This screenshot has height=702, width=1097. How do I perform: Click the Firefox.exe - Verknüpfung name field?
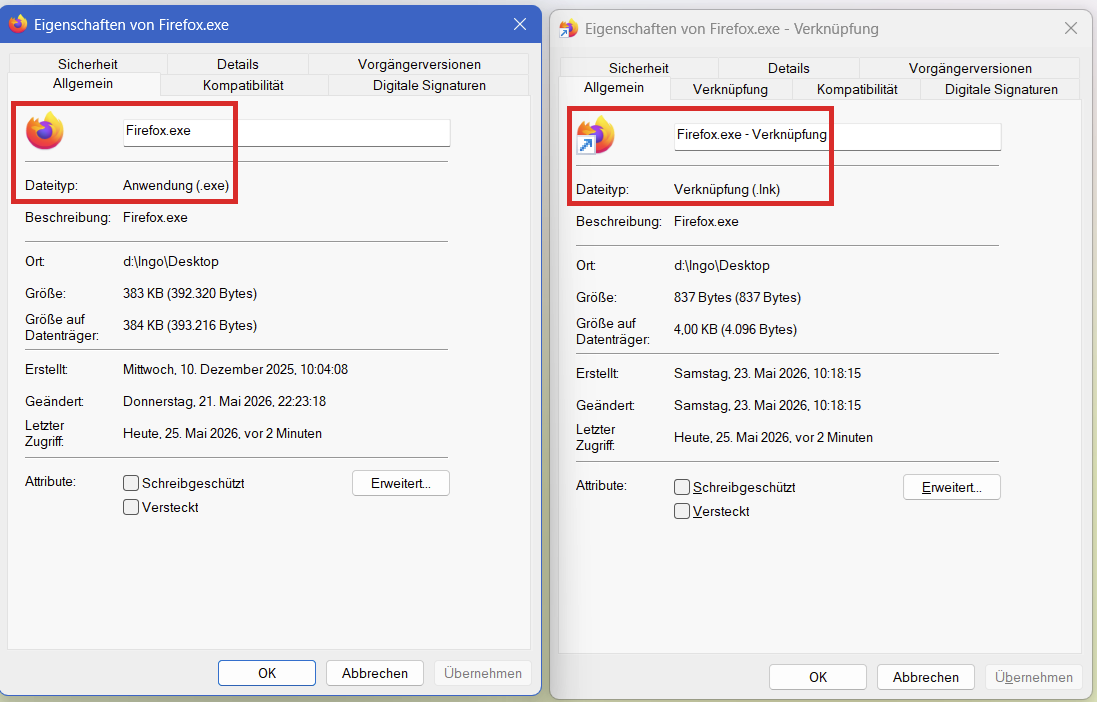tap(837, 136)
